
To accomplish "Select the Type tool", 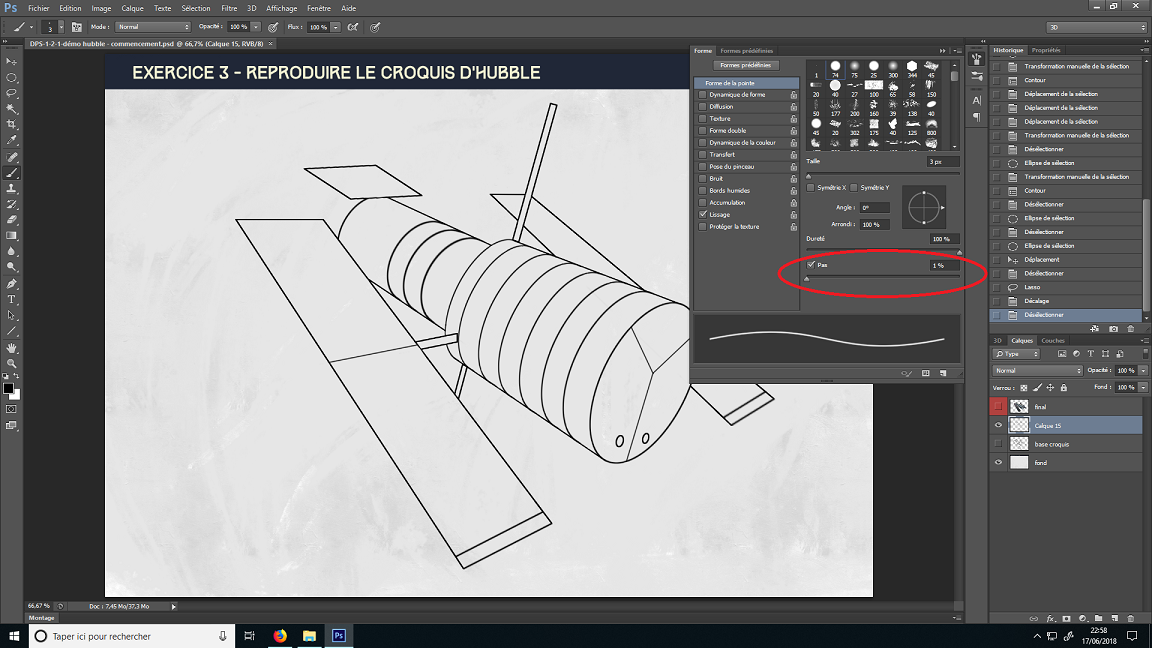I will click(x=12, y=300).
